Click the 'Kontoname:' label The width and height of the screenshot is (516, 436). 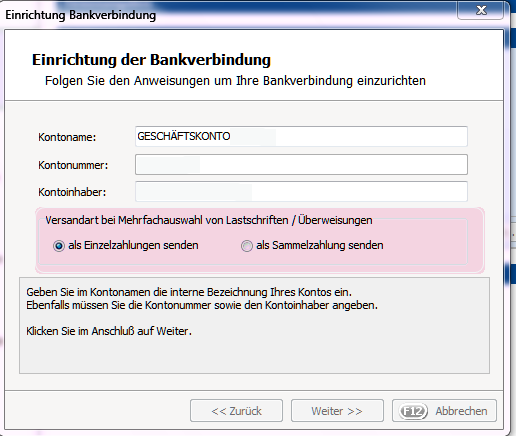click(x=67, y=137)
